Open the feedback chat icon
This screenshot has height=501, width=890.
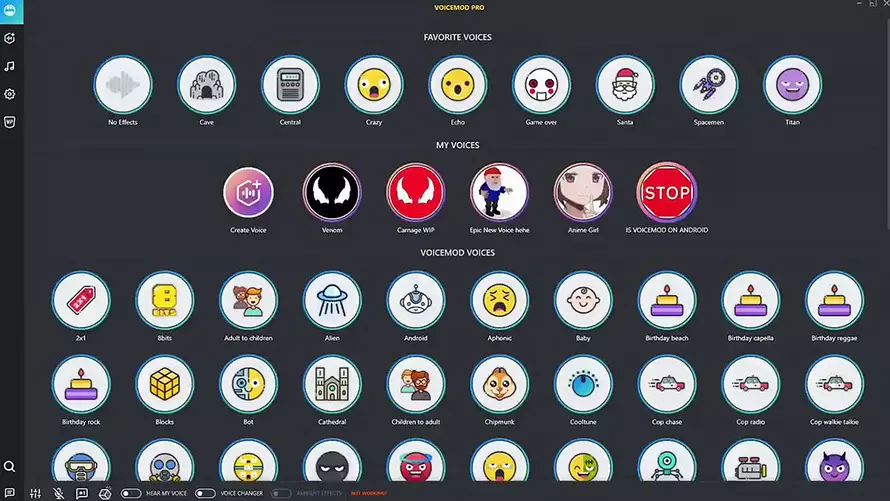tap(10, 492)
